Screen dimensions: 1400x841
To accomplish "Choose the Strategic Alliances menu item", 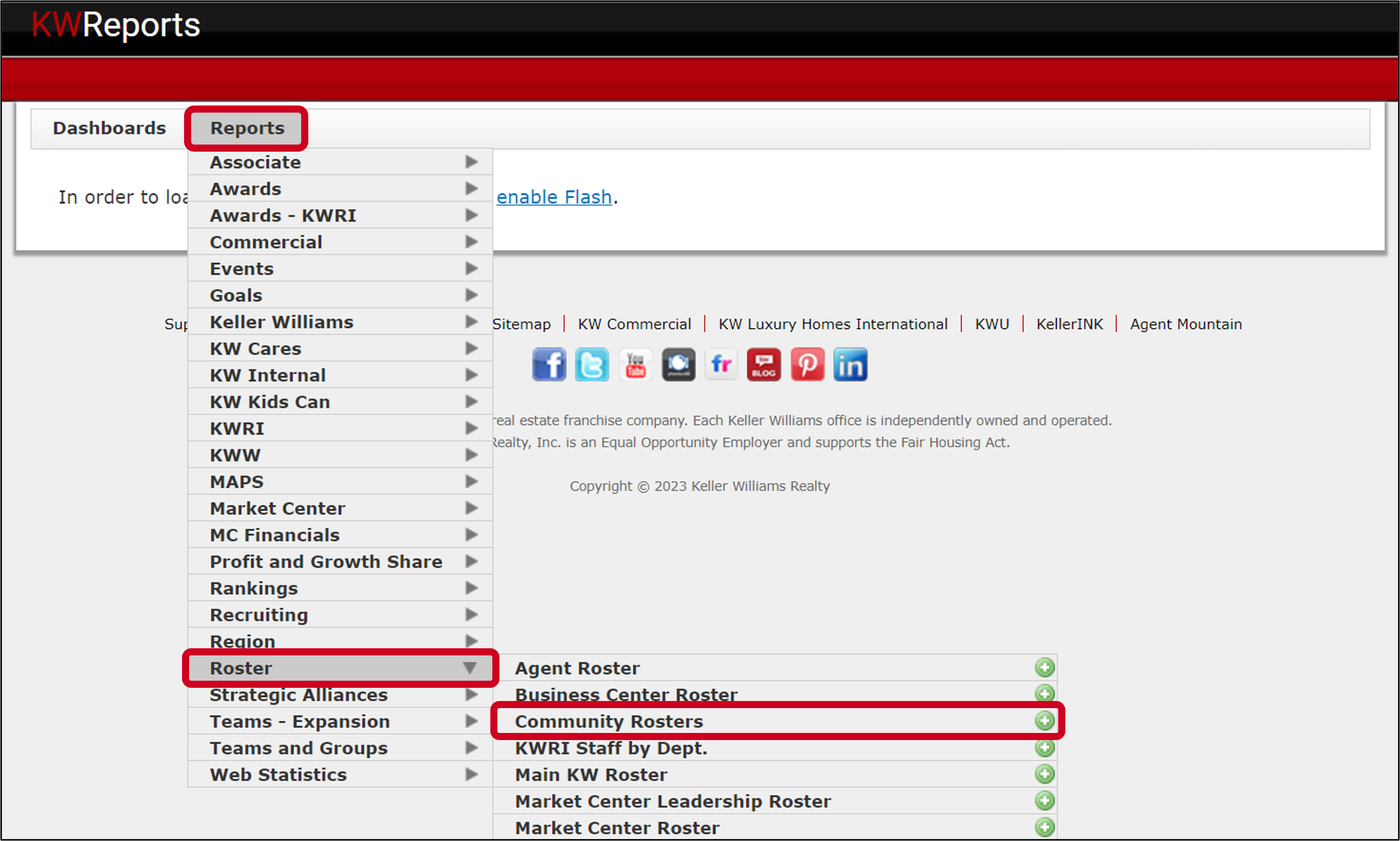I will click(x=340, y=695).
